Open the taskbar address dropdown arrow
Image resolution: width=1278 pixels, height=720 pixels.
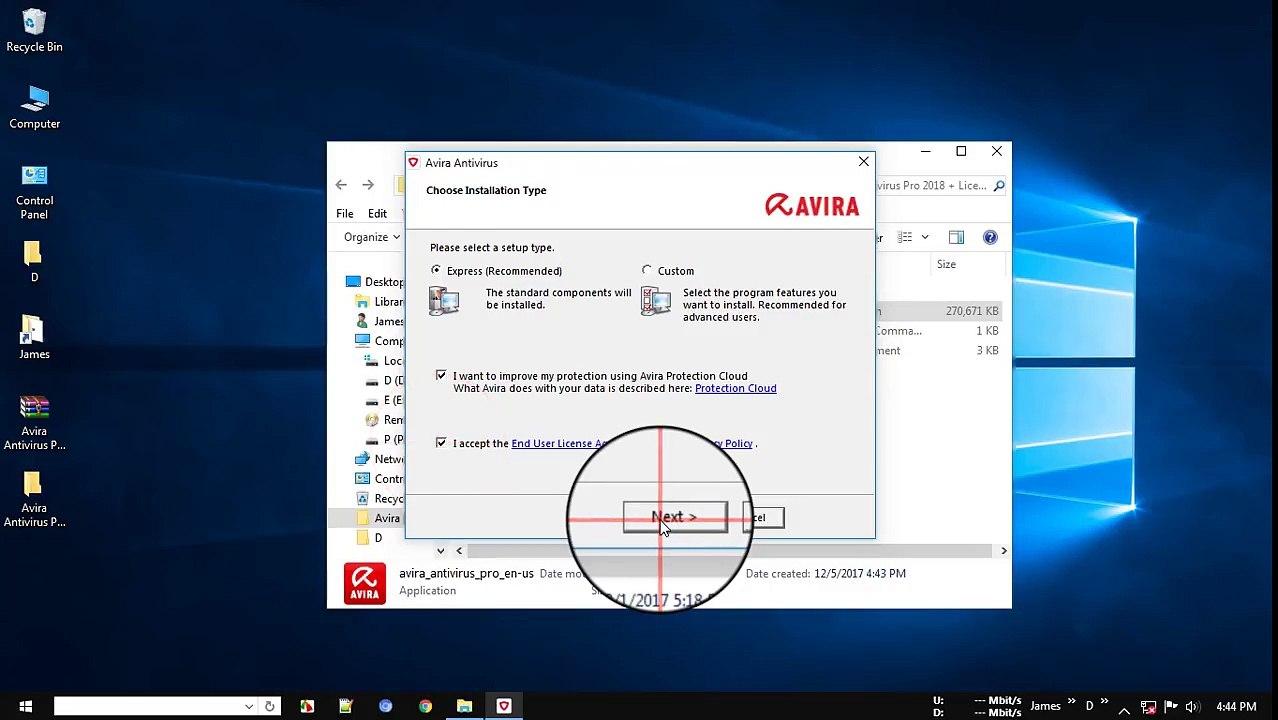[249, 706]
